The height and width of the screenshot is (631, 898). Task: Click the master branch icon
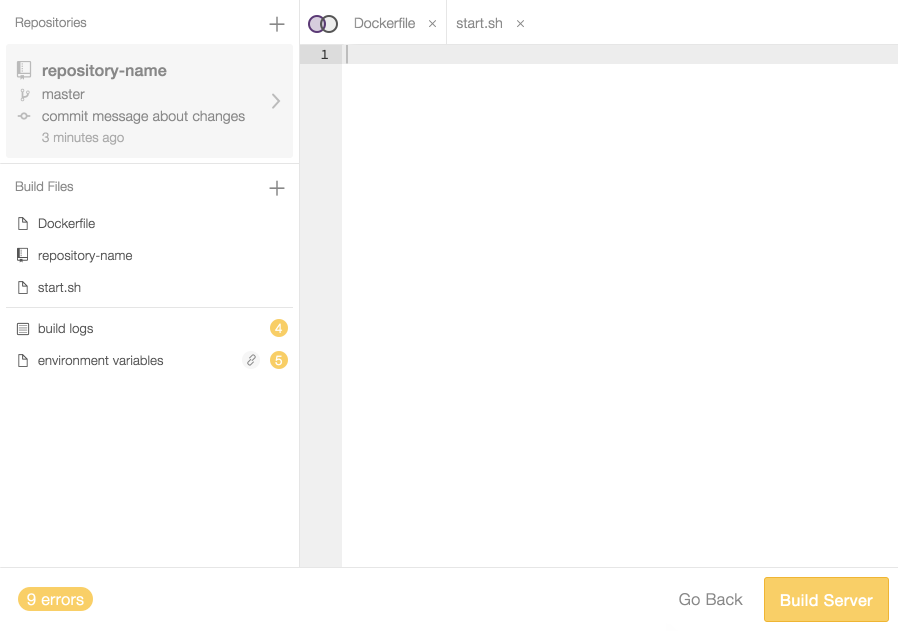click(24, 95)
